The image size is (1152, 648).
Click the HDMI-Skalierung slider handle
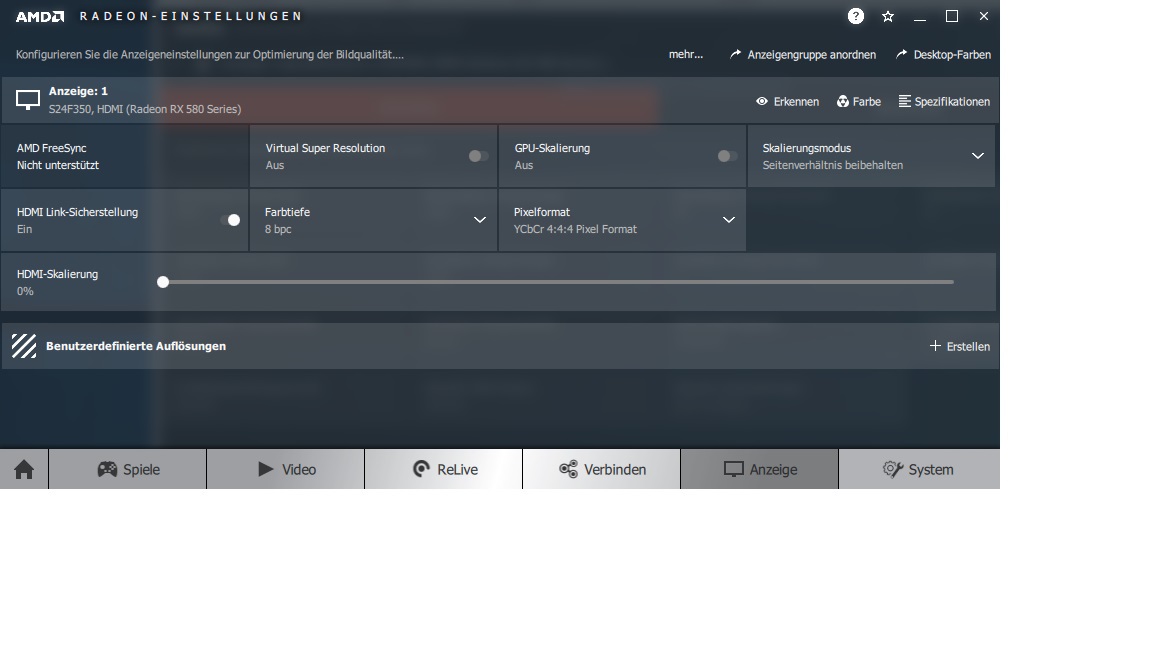click(x=163, y=282)
